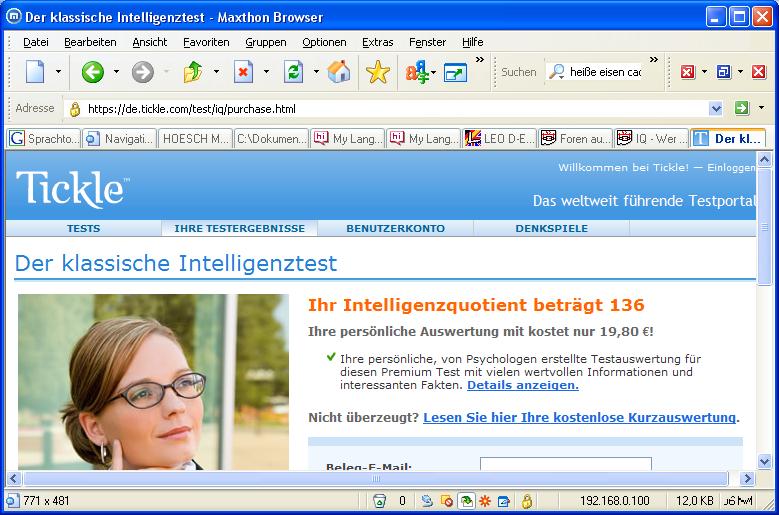Click the Einloggen link
The height and width of the screenshot is (515, 779).
tap(731, 168)
